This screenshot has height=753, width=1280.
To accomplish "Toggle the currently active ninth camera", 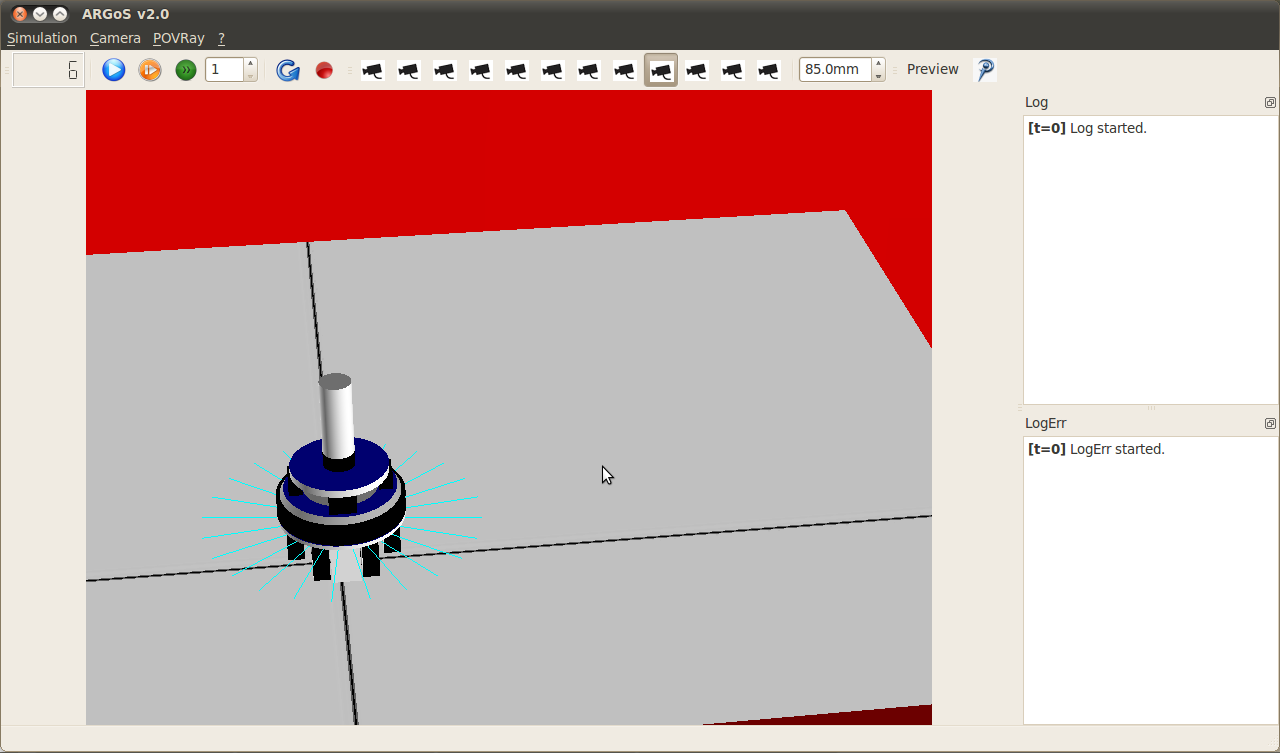I will coord(661,70).
